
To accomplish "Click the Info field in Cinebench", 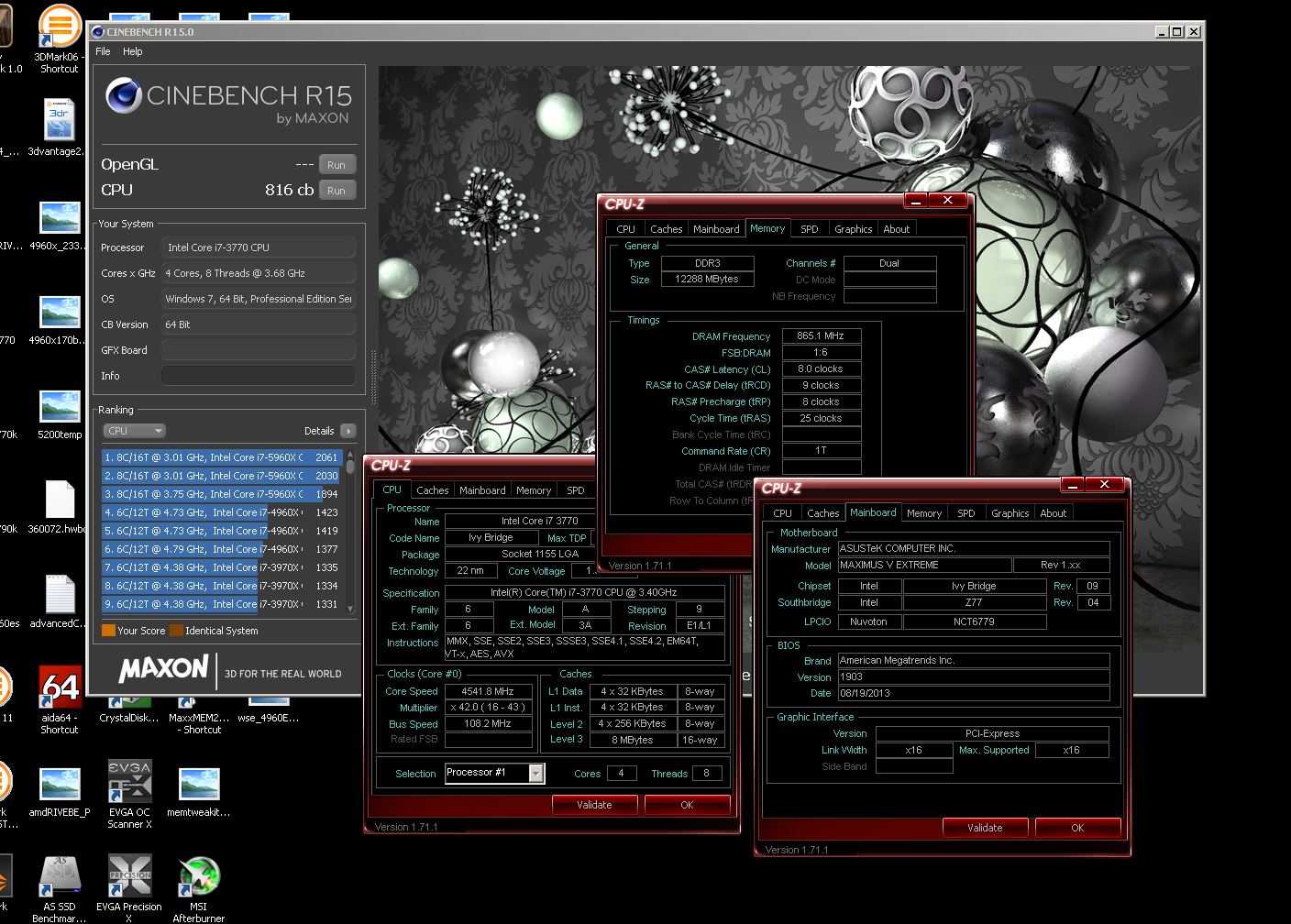I will pyautogui.click(x=258, y=376).
